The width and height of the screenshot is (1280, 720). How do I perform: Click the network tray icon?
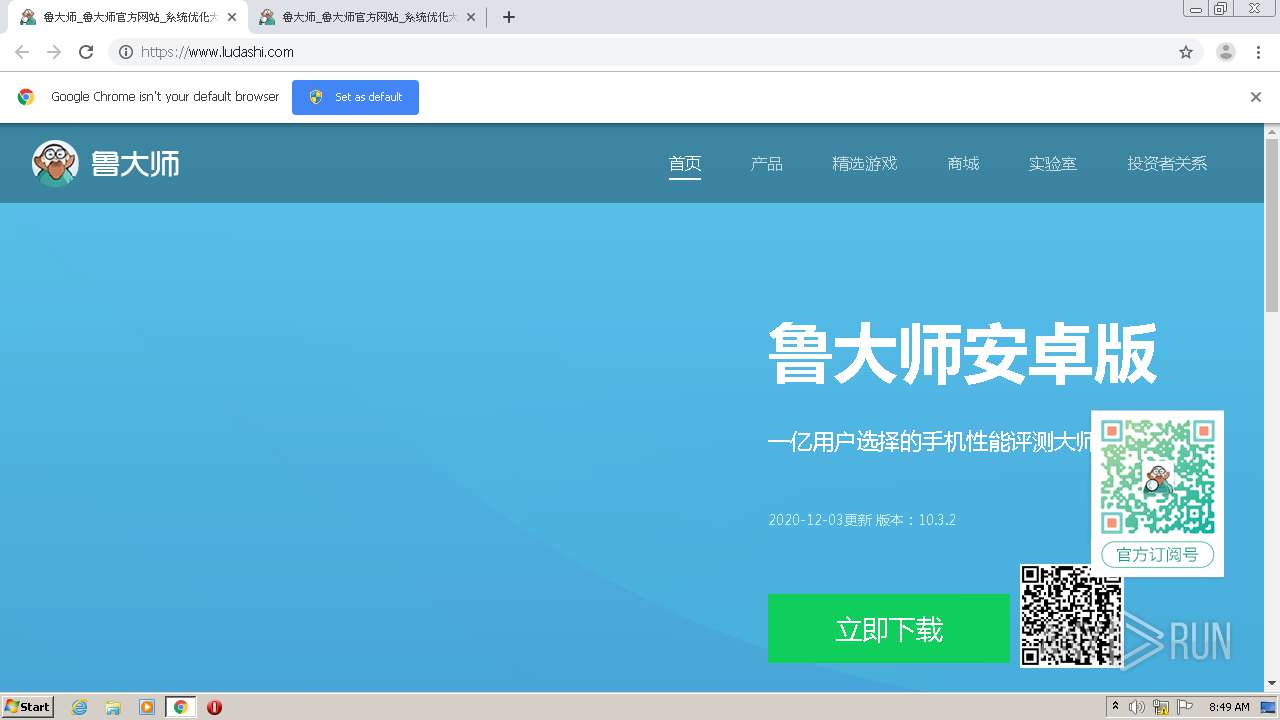coord(1161,707)
